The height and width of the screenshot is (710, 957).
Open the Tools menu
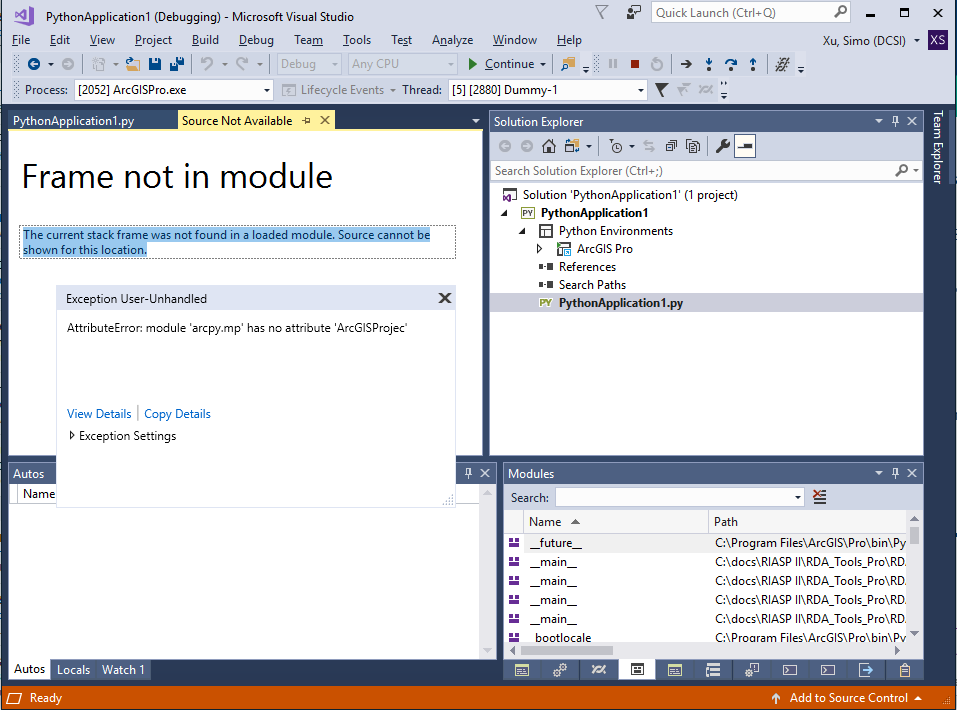[356, 40]
